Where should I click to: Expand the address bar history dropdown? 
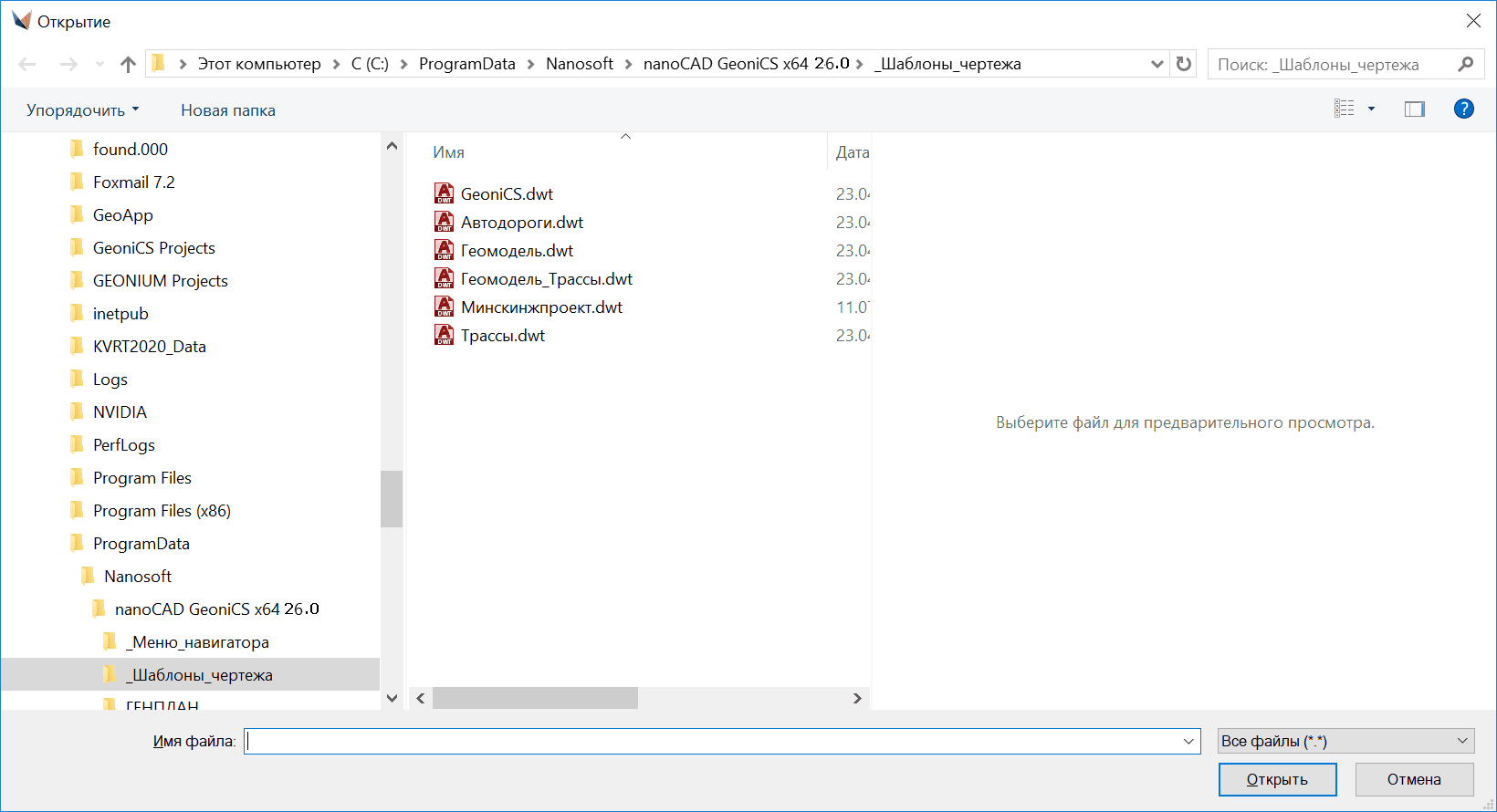1157,64
